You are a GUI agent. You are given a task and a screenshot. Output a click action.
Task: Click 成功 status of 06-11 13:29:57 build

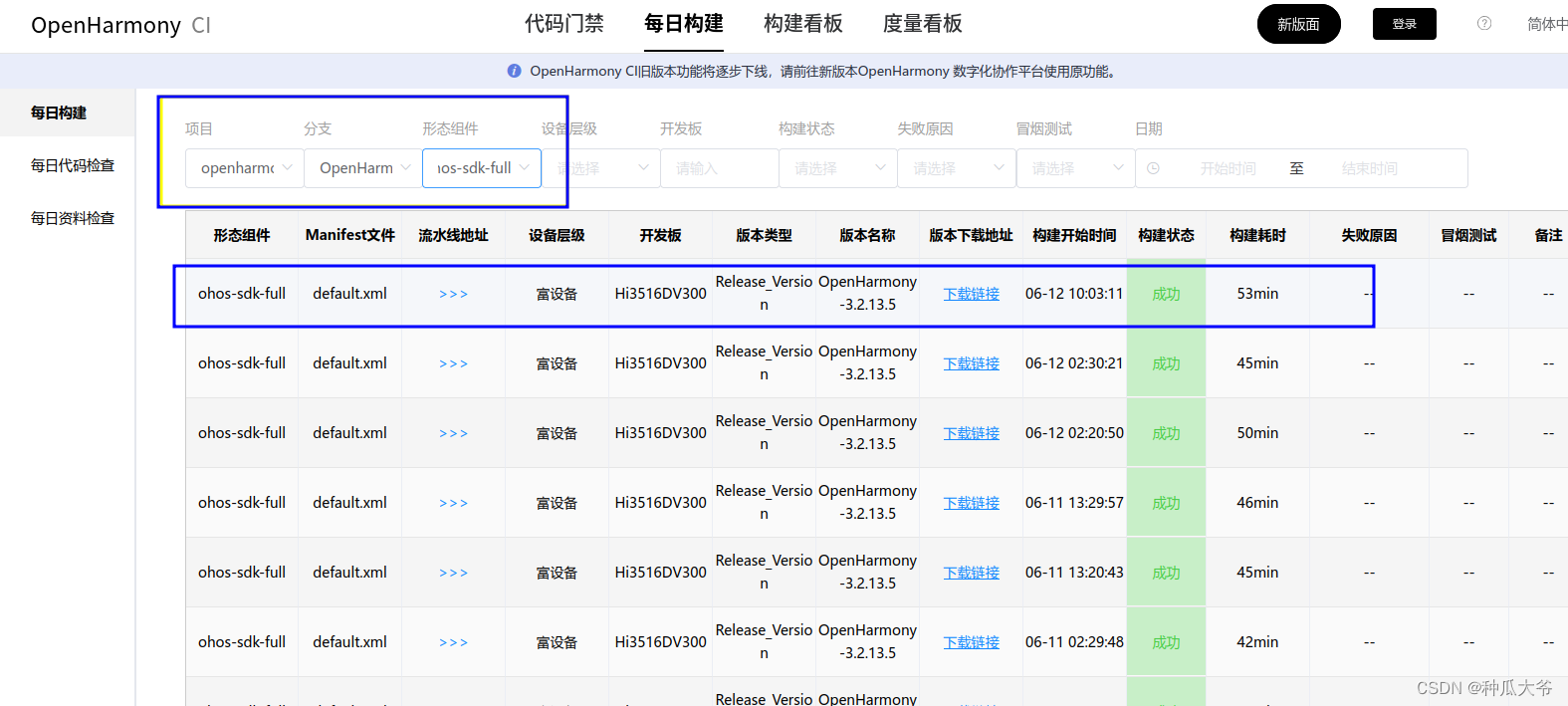pos(1166,503)
